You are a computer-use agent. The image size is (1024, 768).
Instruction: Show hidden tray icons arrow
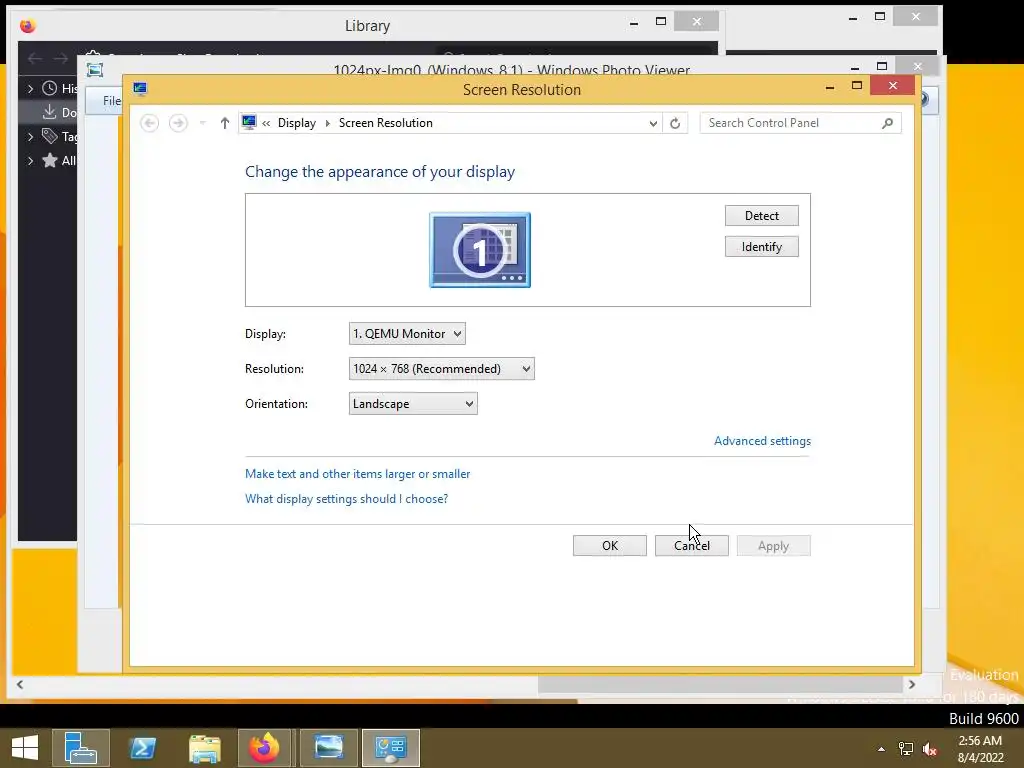point(882,749)
